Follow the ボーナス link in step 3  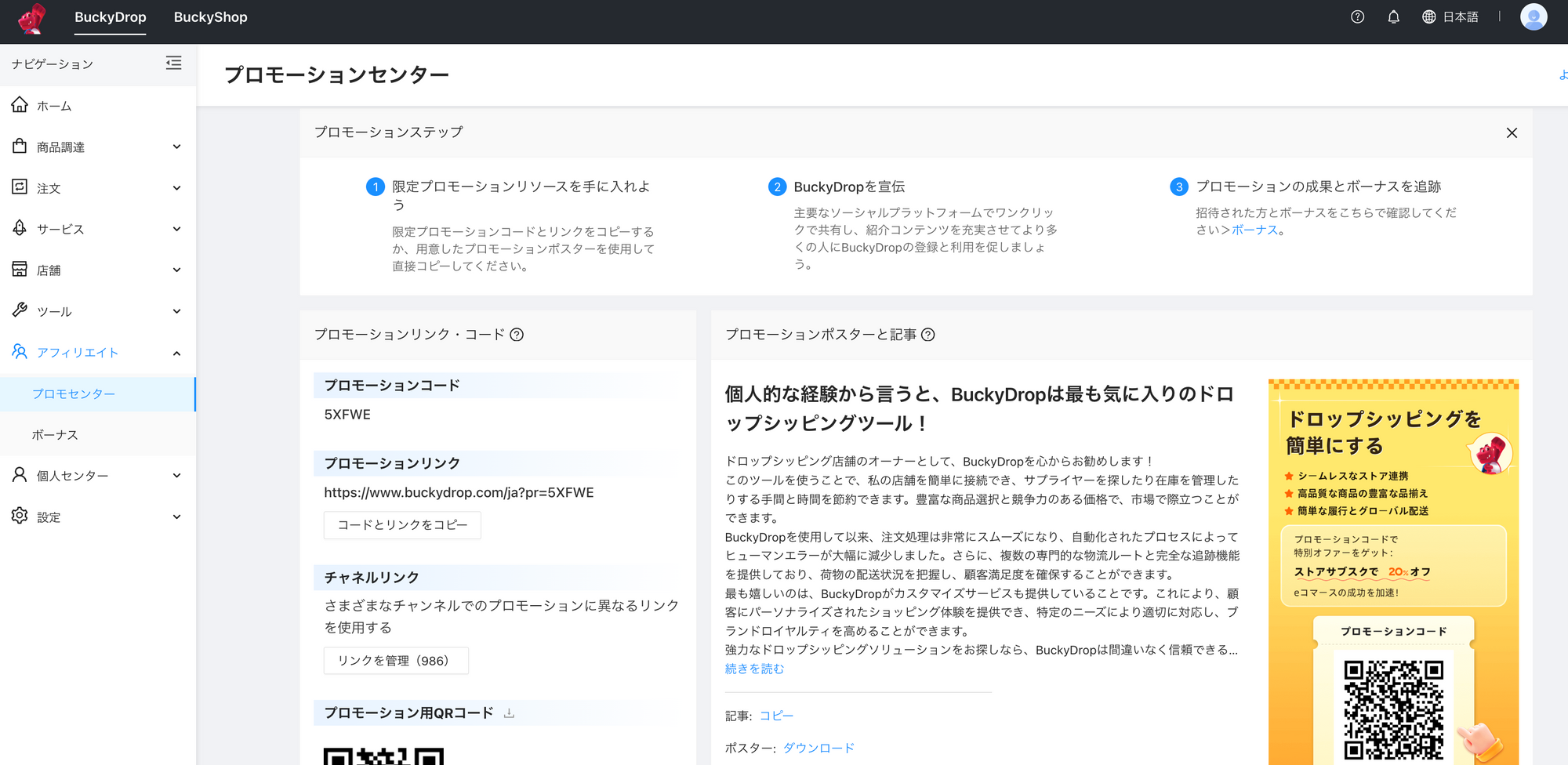click(1254, 230)
